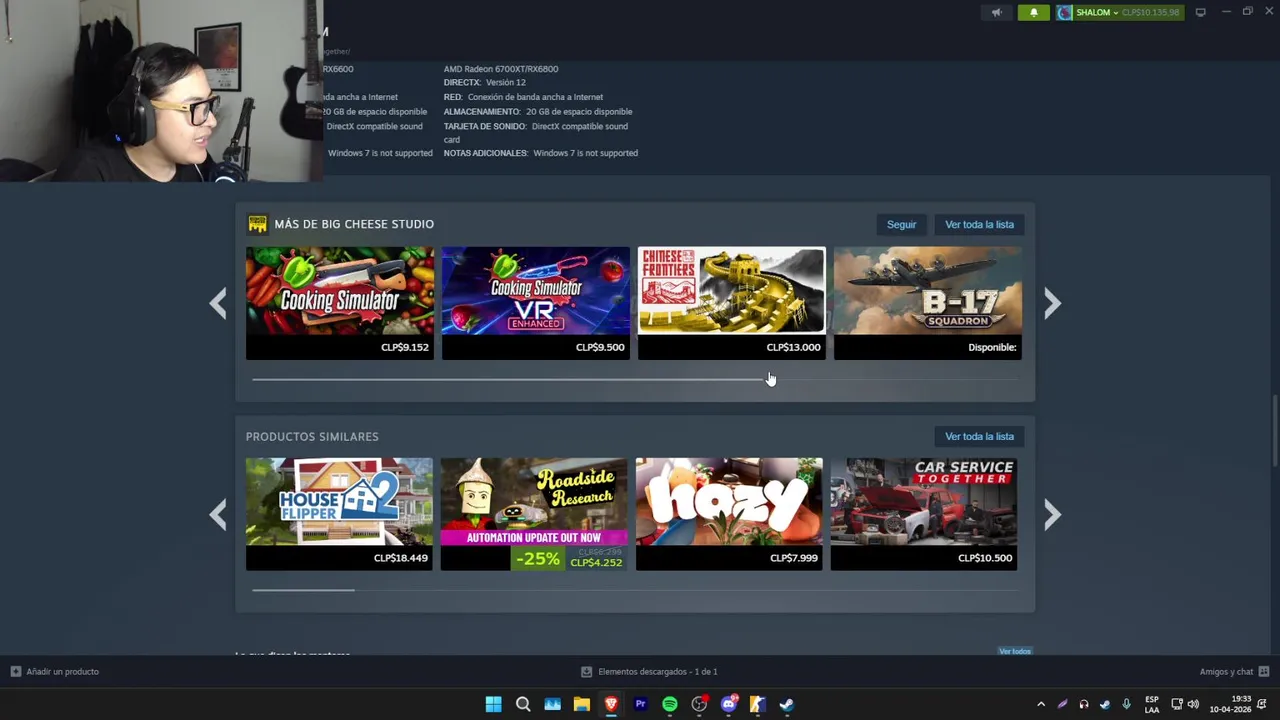
Task: Click the CLP$9.500 Cooking Simulator VR price
Action: (x=600, y=347)
